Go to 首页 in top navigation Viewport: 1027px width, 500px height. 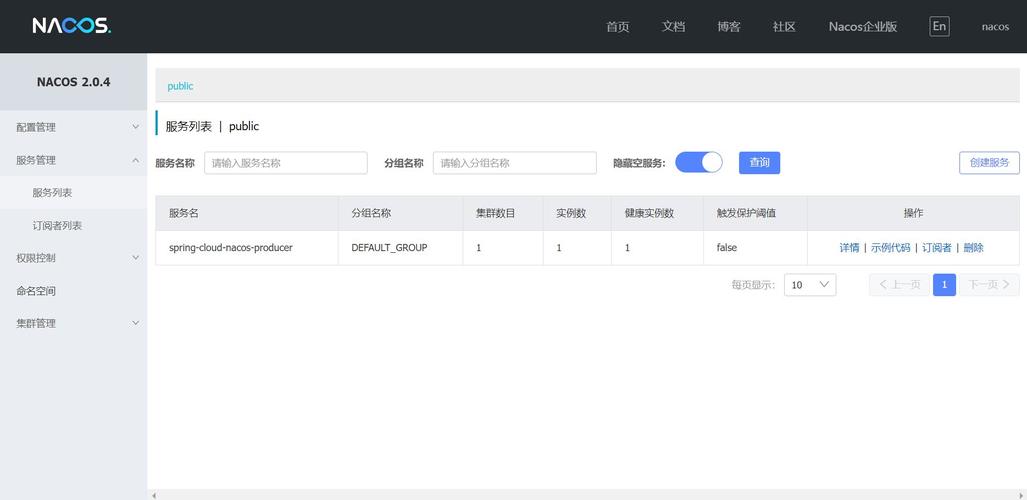pyautogui.click(x=618, y=27)
